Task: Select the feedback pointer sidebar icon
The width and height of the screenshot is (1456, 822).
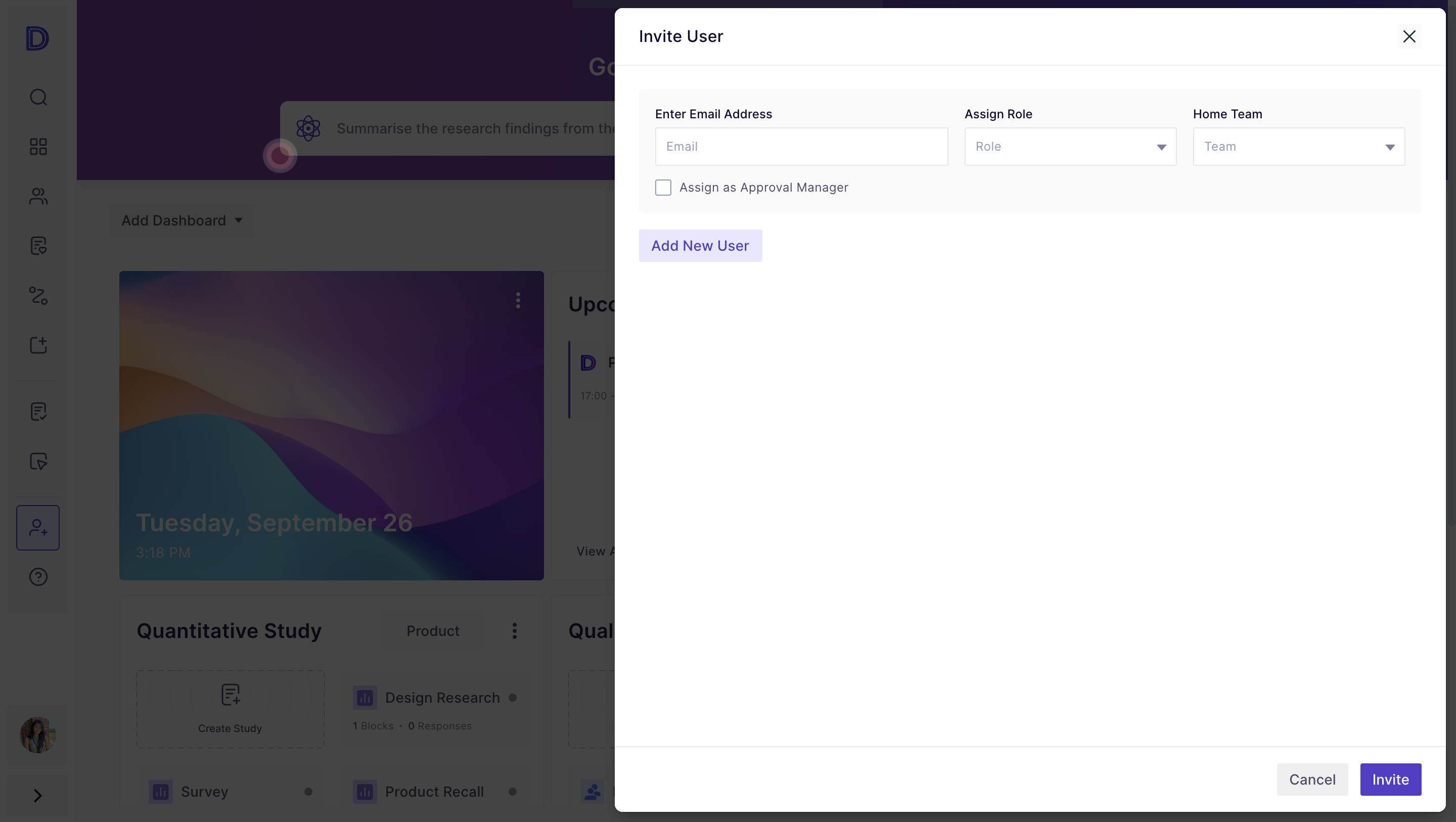Action: [37, 462]
